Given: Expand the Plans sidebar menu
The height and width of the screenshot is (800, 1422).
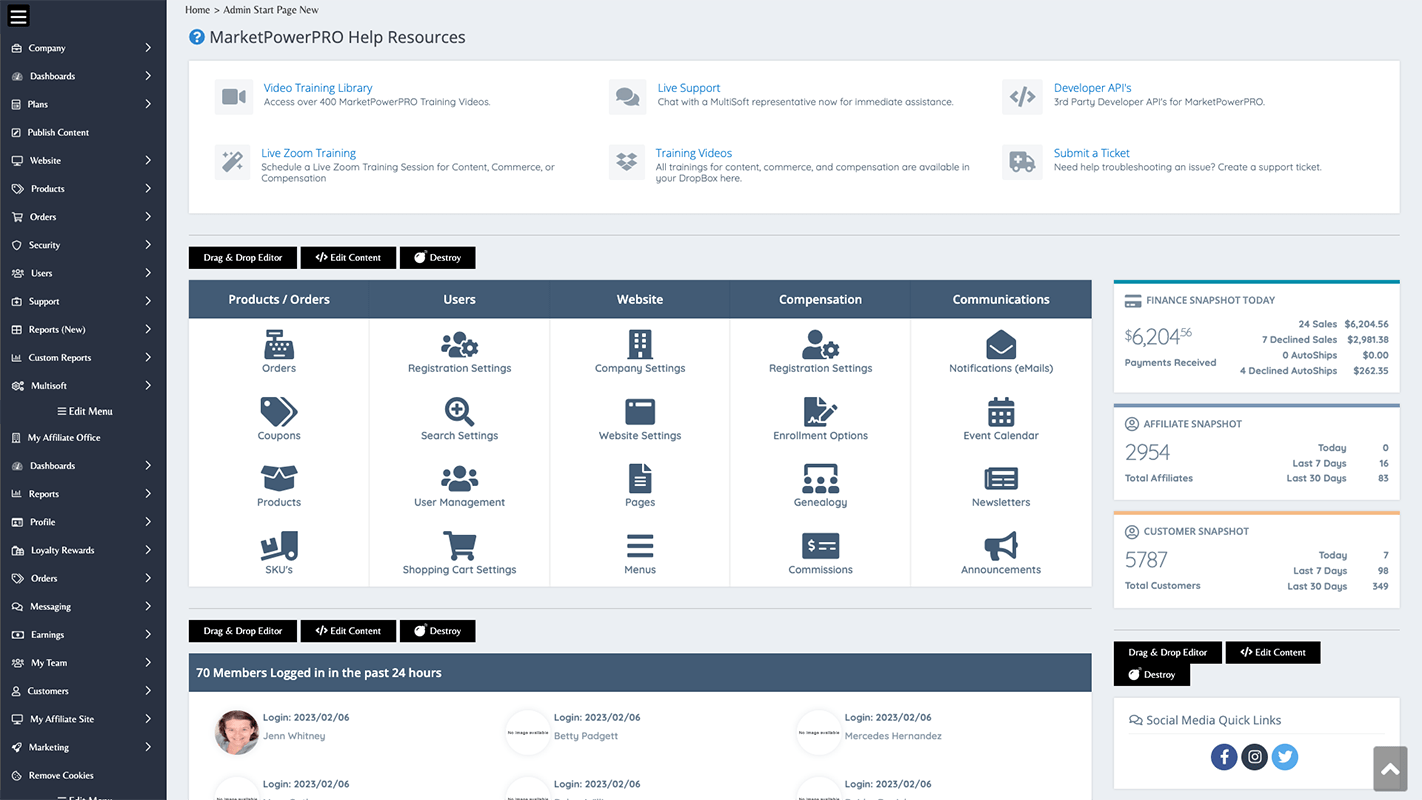Looking at the screenshot, I should (83, 104).
